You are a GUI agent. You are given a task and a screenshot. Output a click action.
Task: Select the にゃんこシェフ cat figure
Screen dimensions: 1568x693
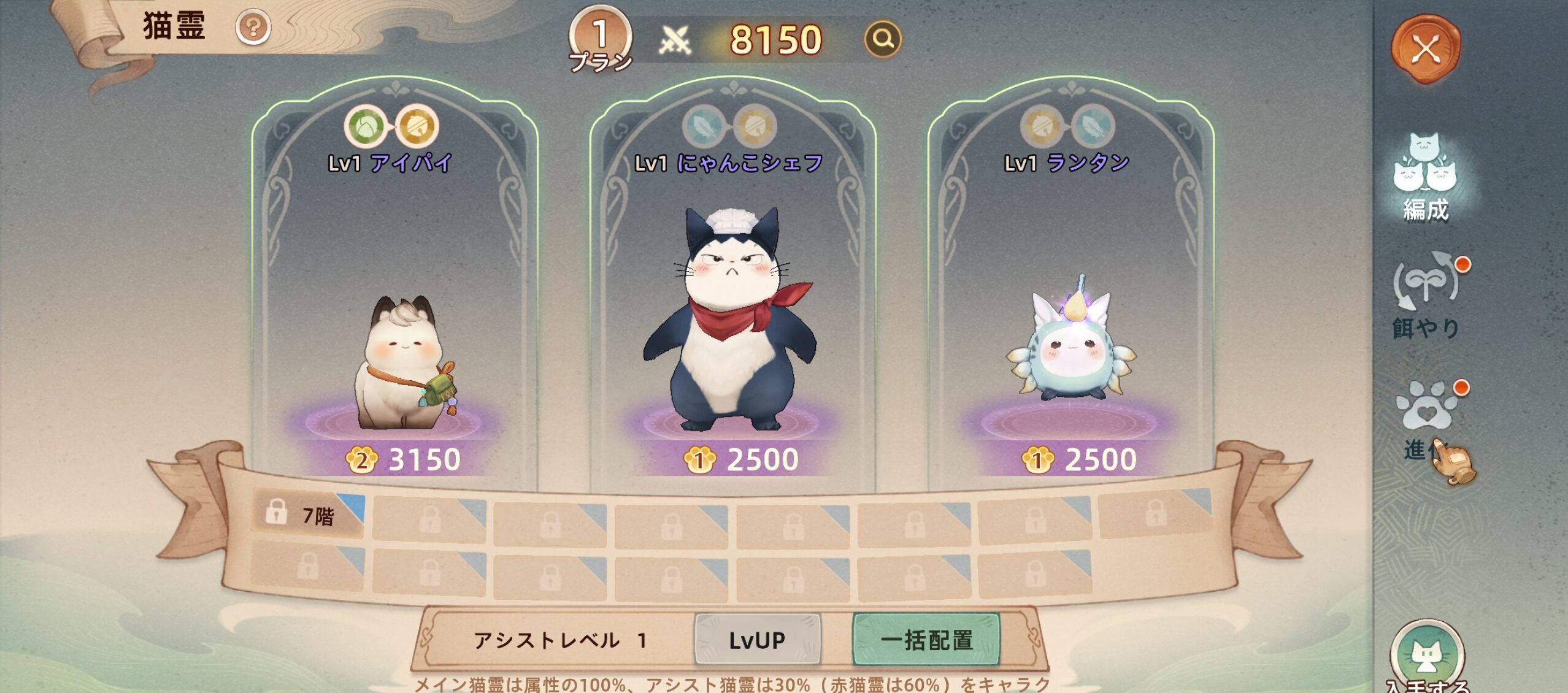[x=729, y=319]
